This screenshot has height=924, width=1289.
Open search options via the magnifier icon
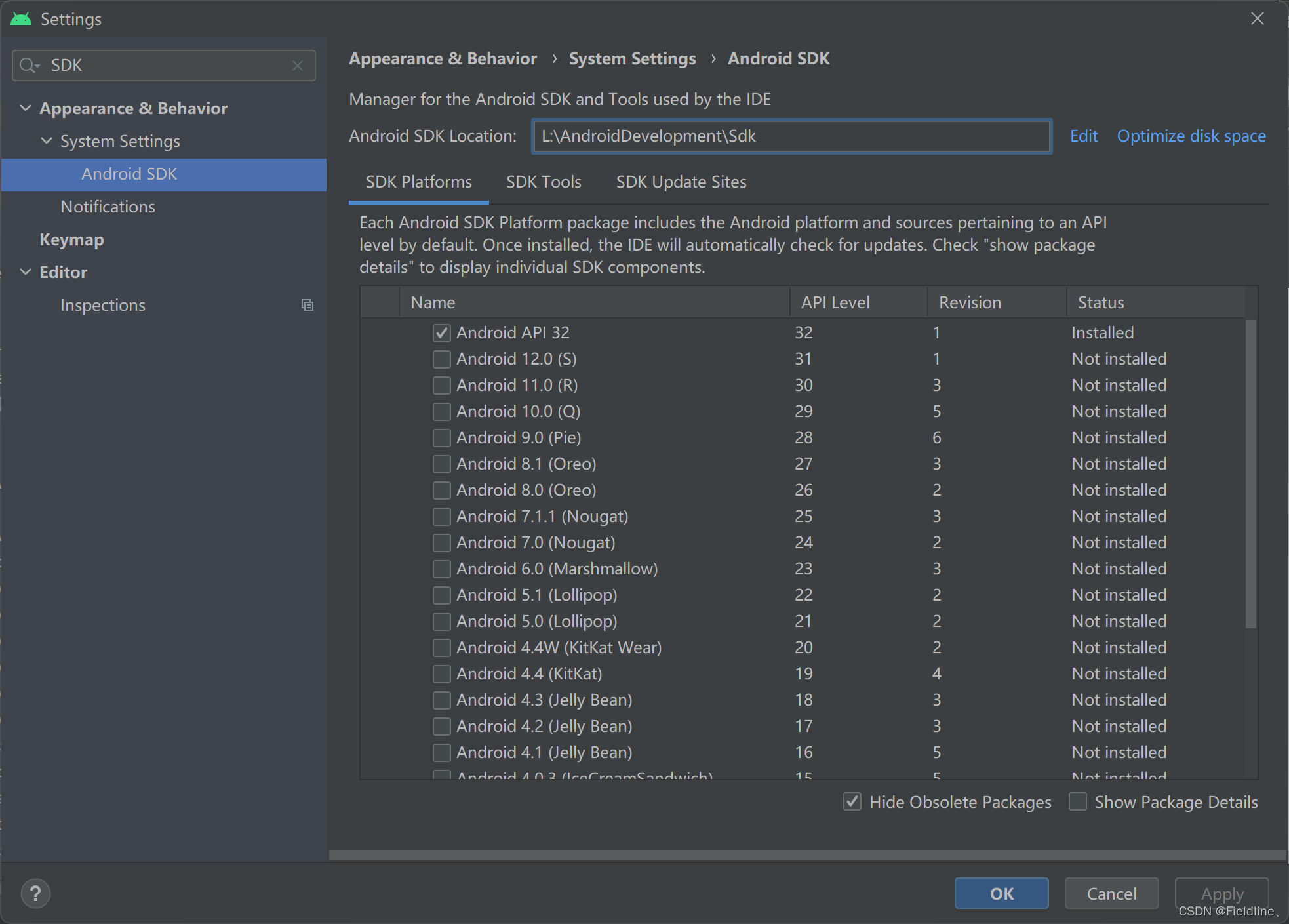click(x=28, y=66)
